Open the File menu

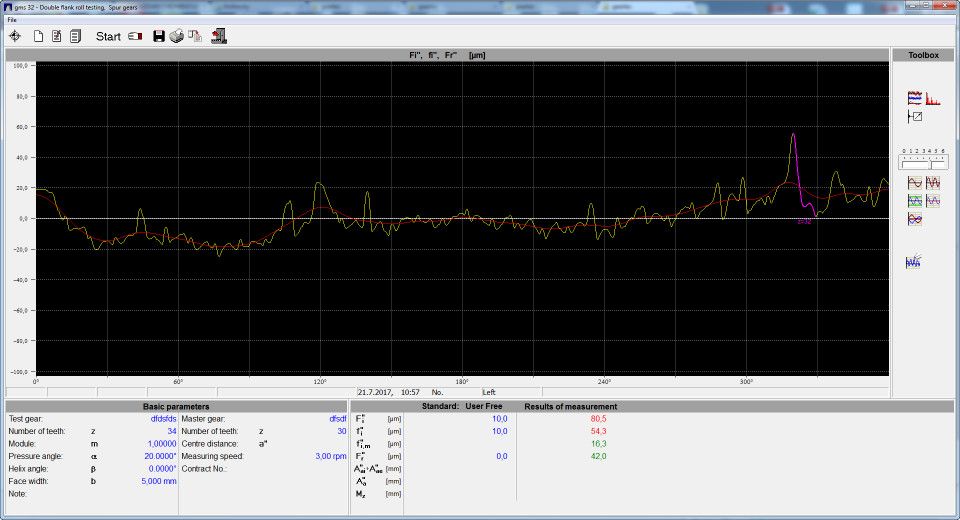[12, 19]
